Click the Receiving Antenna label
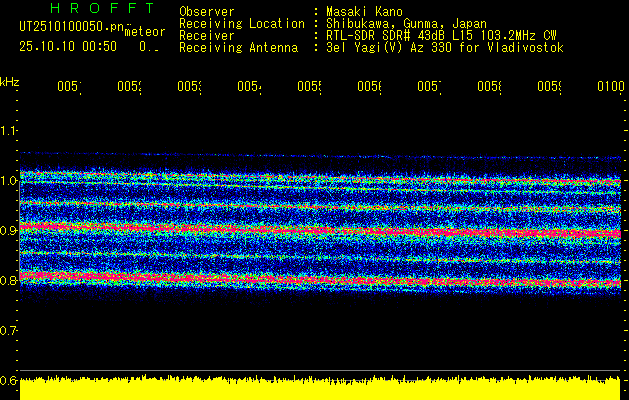 pyautogui.click(x=238, y=48)
